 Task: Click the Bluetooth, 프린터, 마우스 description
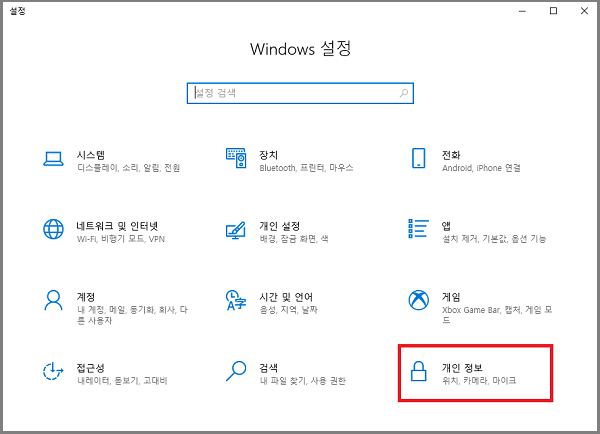point(306,168)
